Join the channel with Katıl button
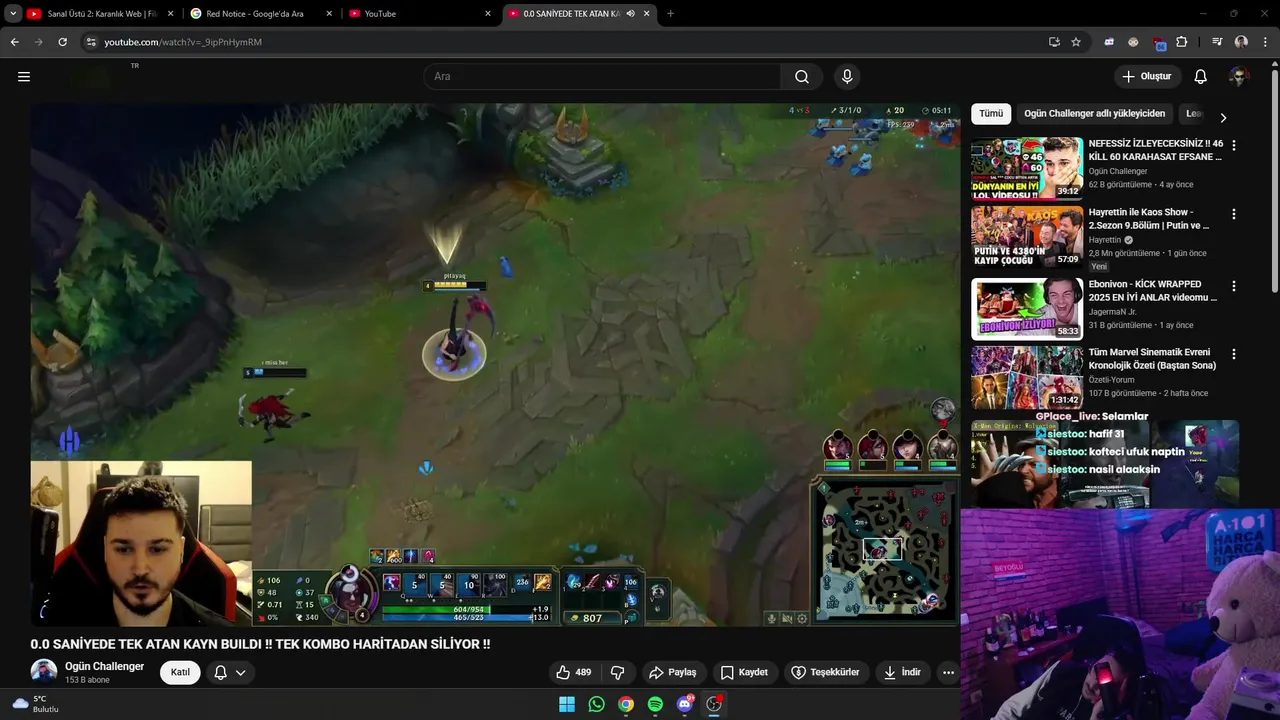Screen dimensions: 1280x720 tap(180, 672)
